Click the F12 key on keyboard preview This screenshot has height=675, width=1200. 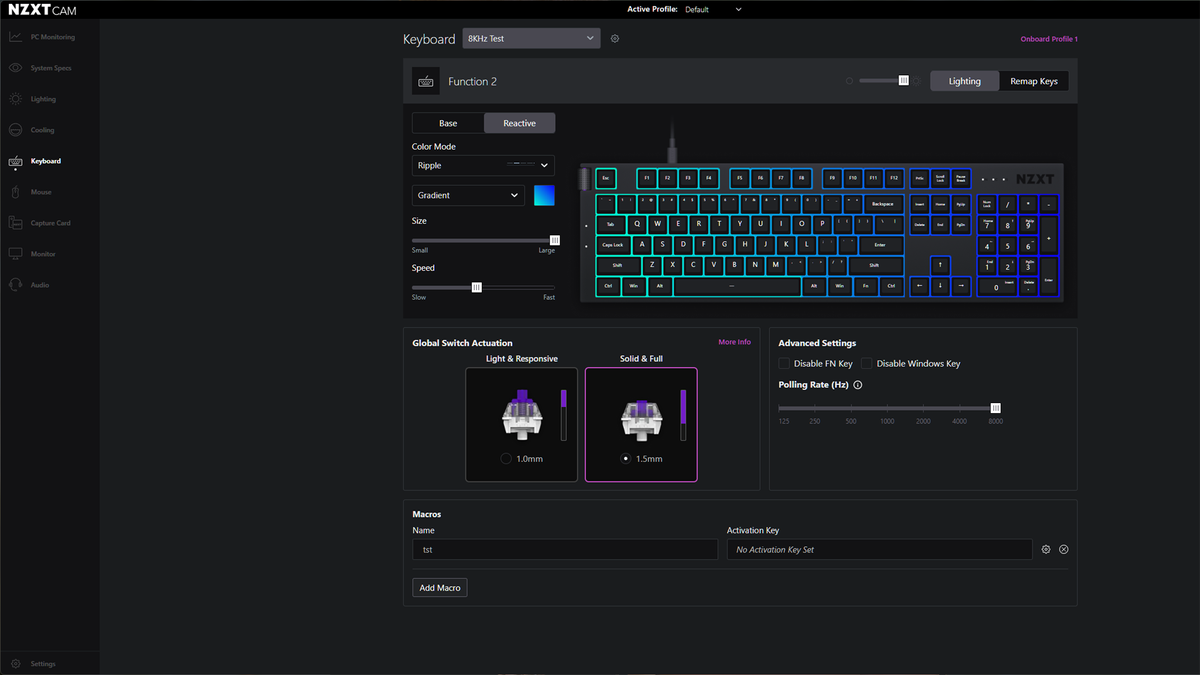click(x=894, y=179)
